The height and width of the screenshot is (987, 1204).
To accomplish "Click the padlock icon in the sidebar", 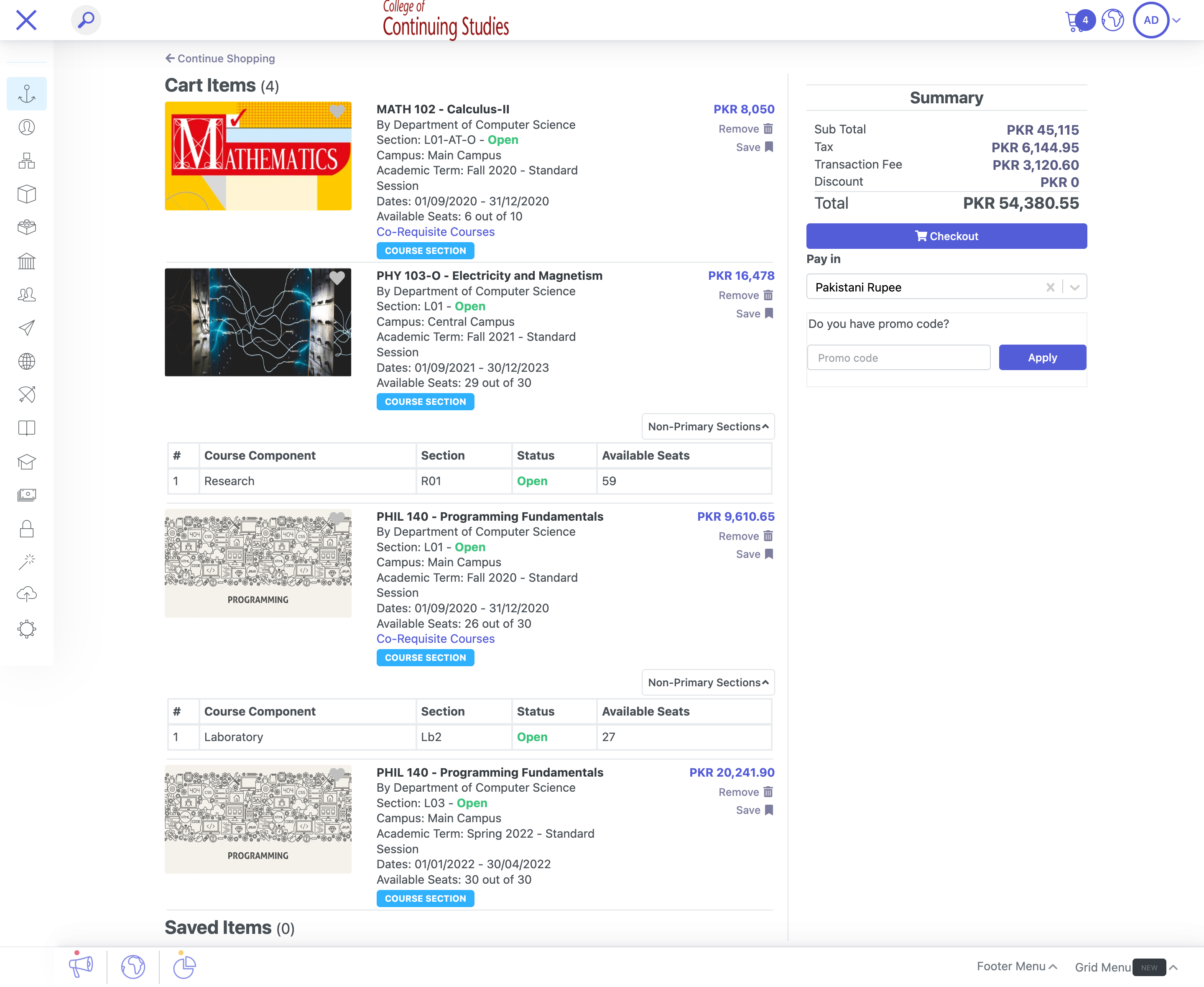I will 27,529.
